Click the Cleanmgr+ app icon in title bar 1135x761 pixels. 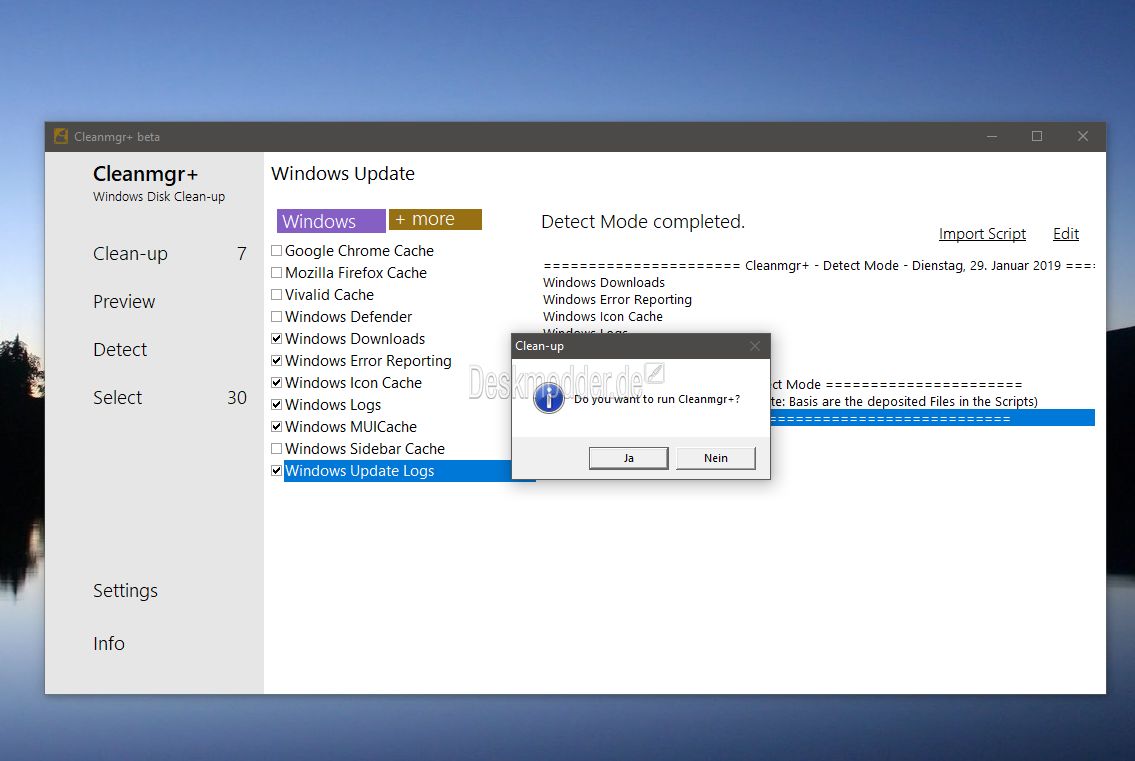(61, 136)
